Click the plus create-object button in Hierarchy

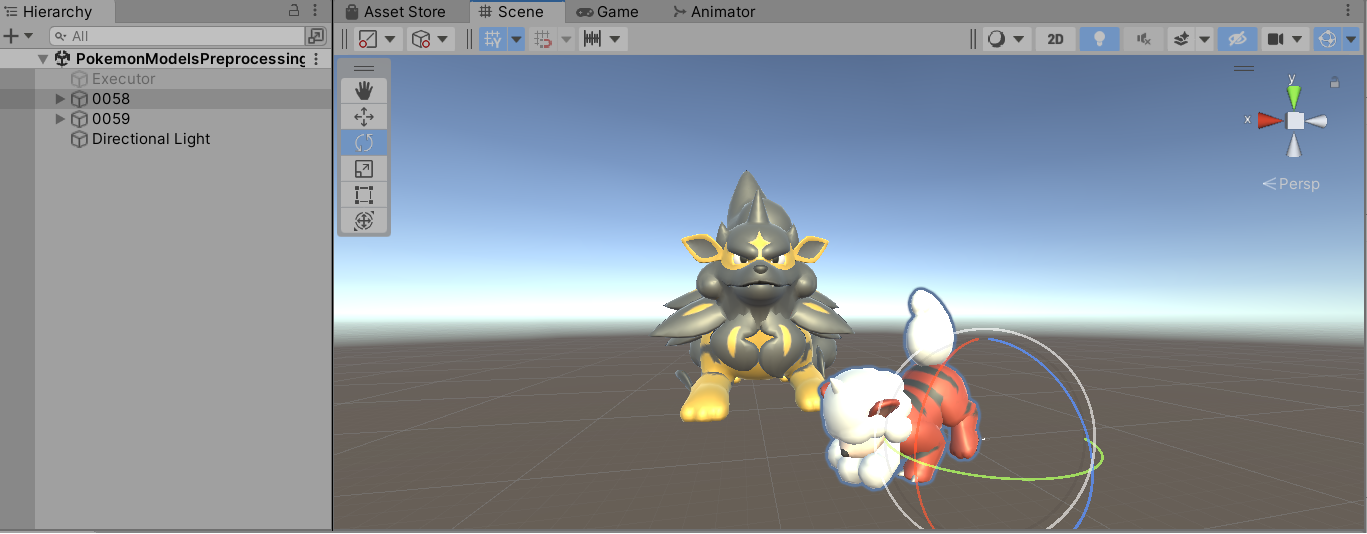click(x=11, y=36)
